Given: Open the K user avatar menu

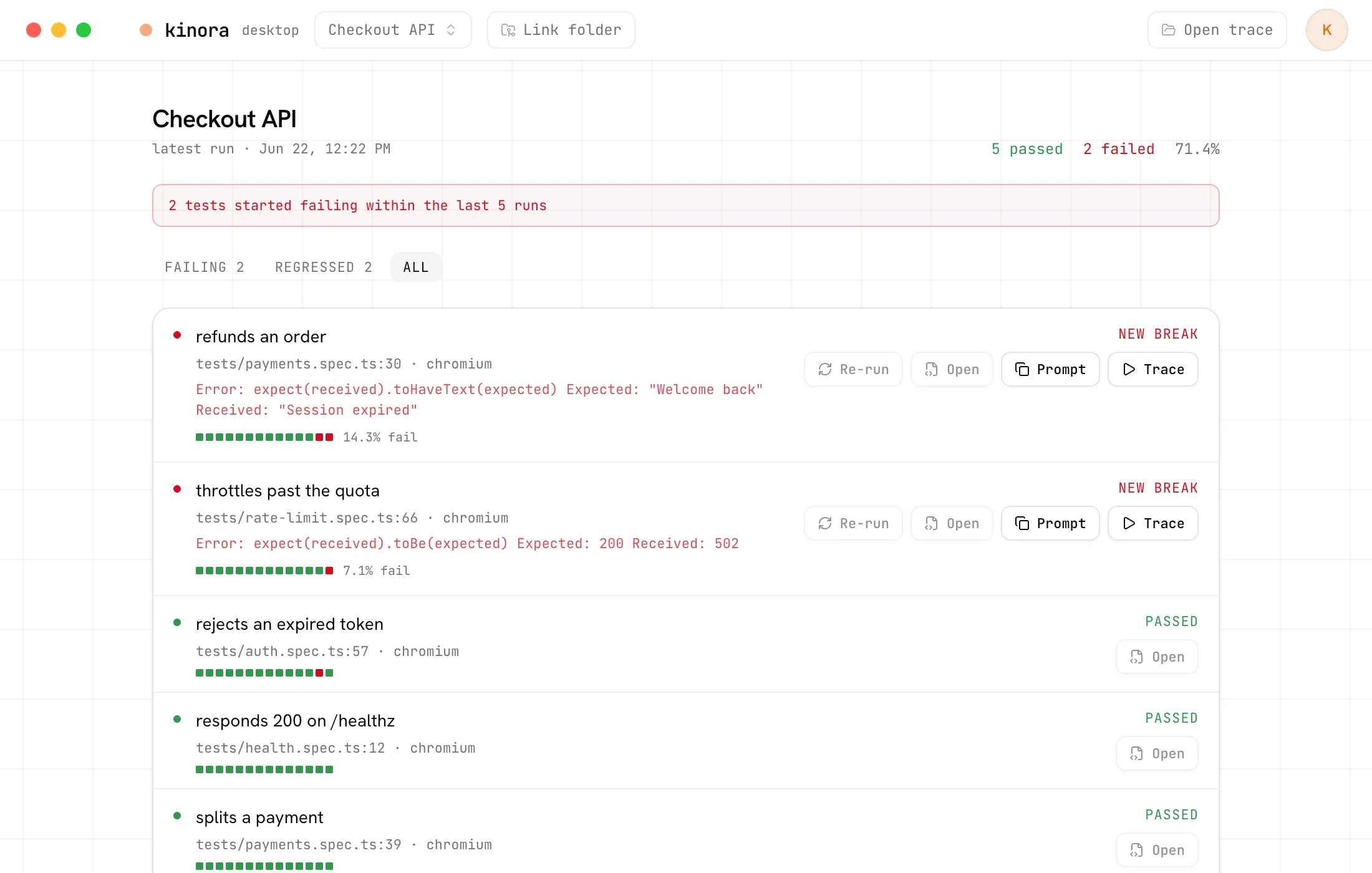Looking at the screenshot, I should [1326, 30].
